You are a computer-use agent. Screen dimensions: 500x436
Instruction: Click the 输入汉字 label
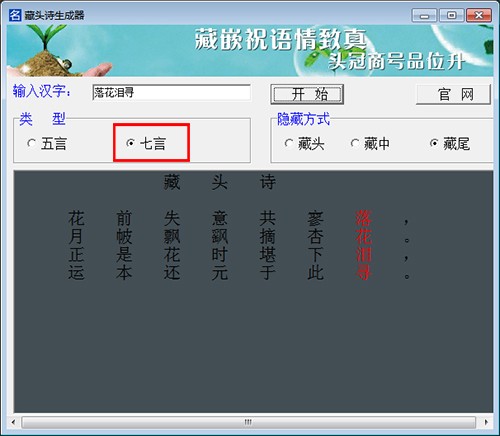(x=42, y=91)
